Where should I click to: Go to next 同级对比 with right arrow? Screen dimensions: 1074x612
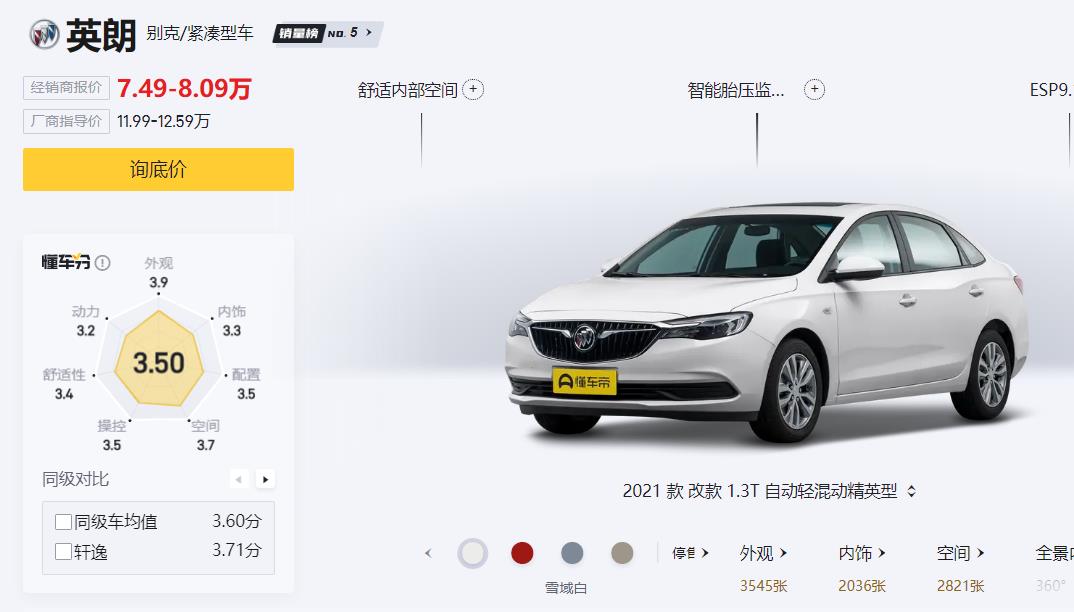265,479
